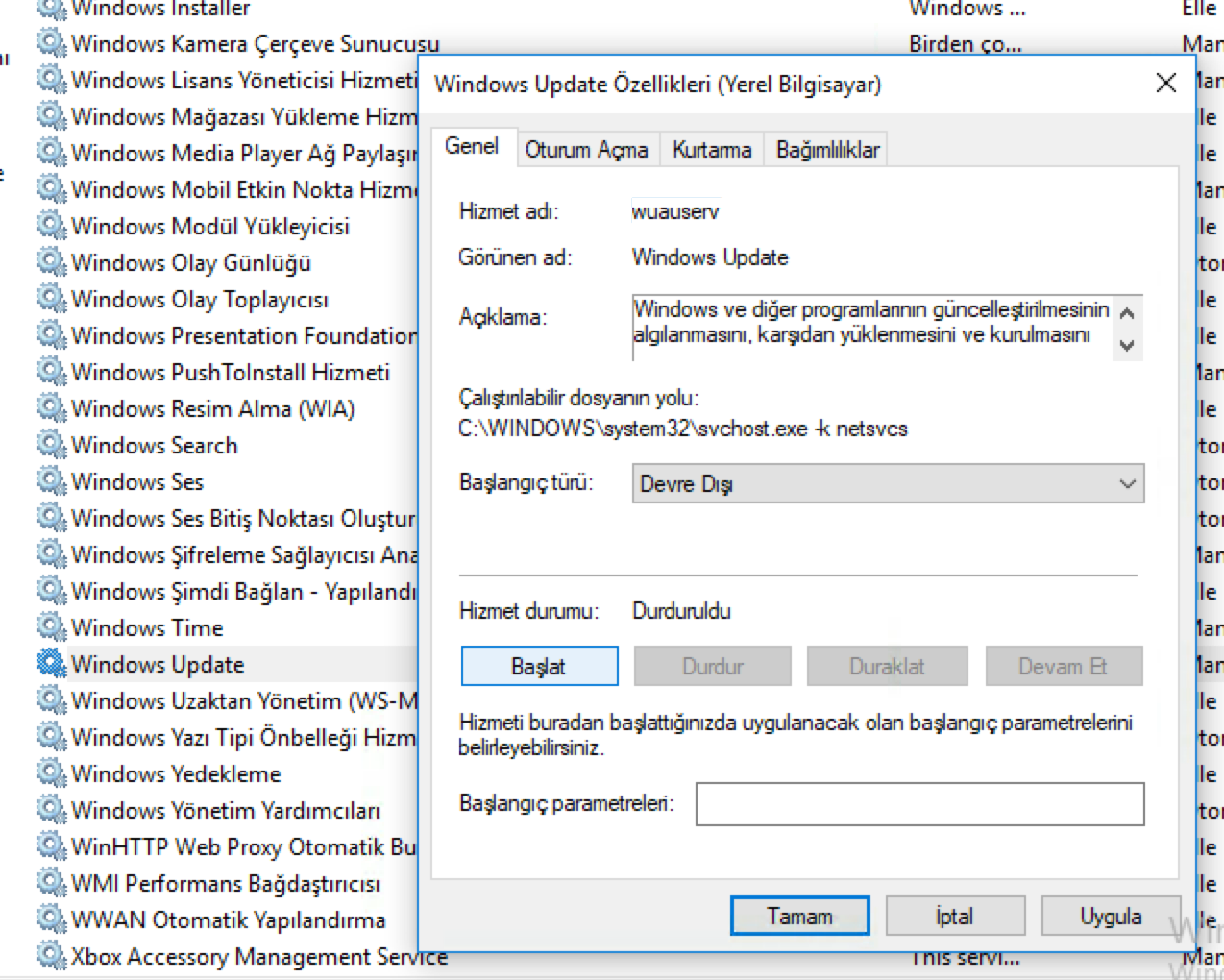The width and height of the screenshot is (1224, 980).
Task: Click gear icon for Windows Mağazası Yükleme
Action: point(51,116)
